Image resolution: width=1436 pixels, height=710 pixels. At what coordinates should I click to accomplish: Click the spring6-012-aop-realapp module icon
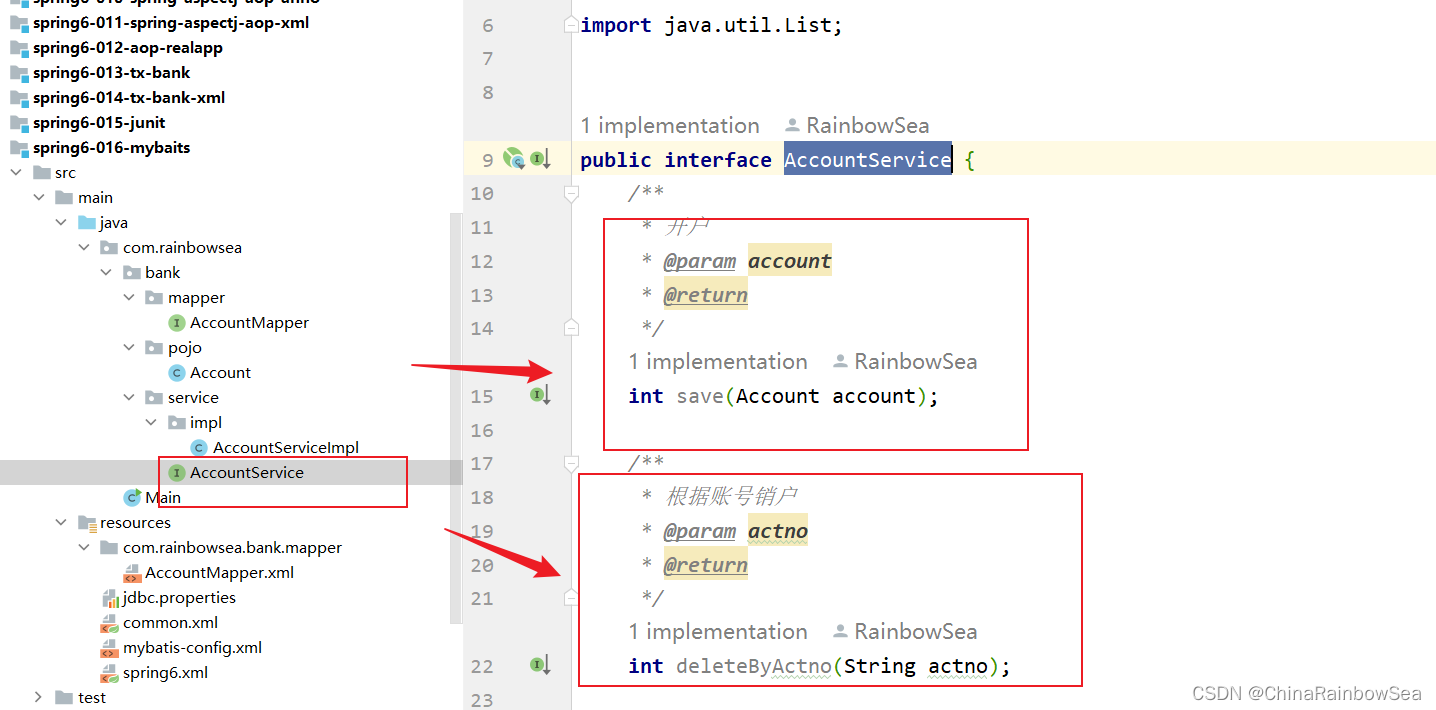[19, 48]
